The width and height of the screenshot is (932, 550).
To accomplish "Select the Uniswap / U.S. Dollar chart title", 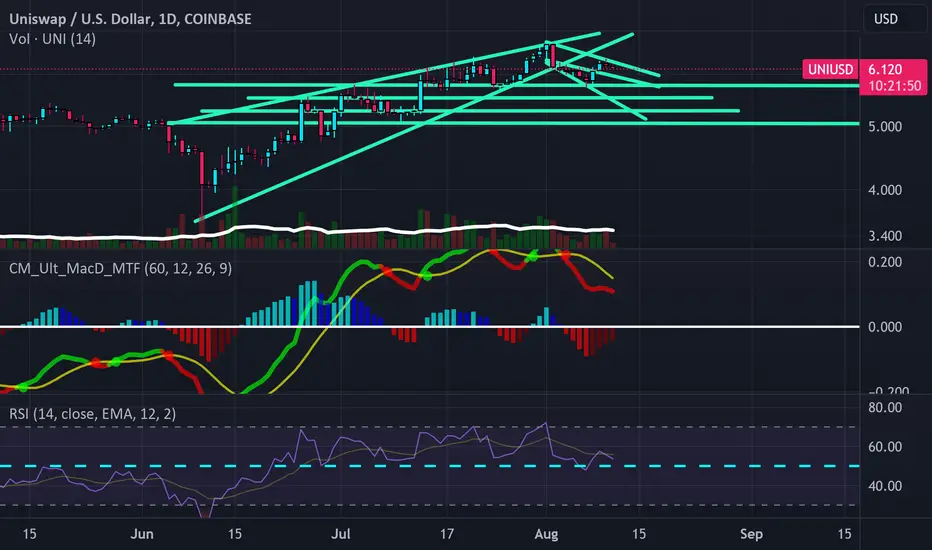I will tap(130, 19).
